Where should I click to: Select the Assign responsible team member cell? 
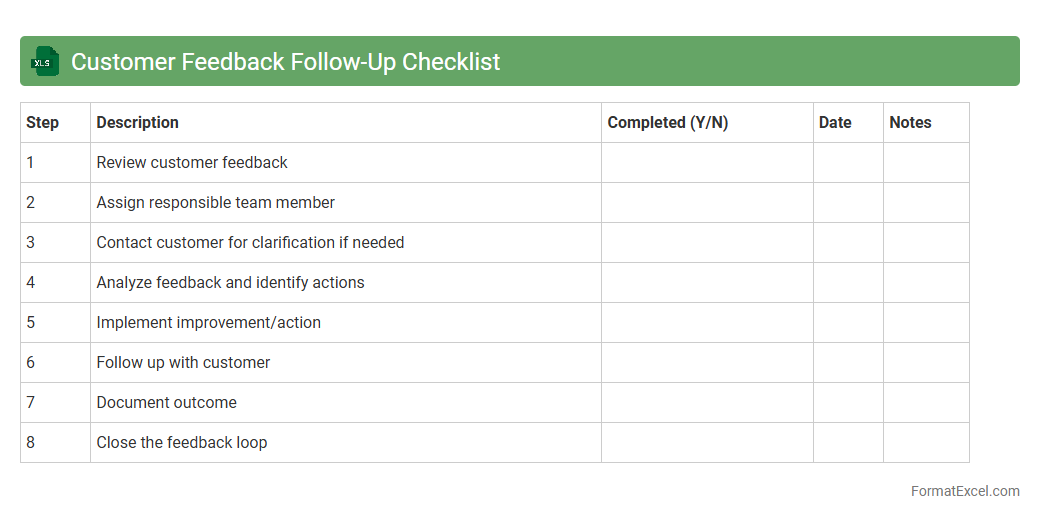(216, 203)
